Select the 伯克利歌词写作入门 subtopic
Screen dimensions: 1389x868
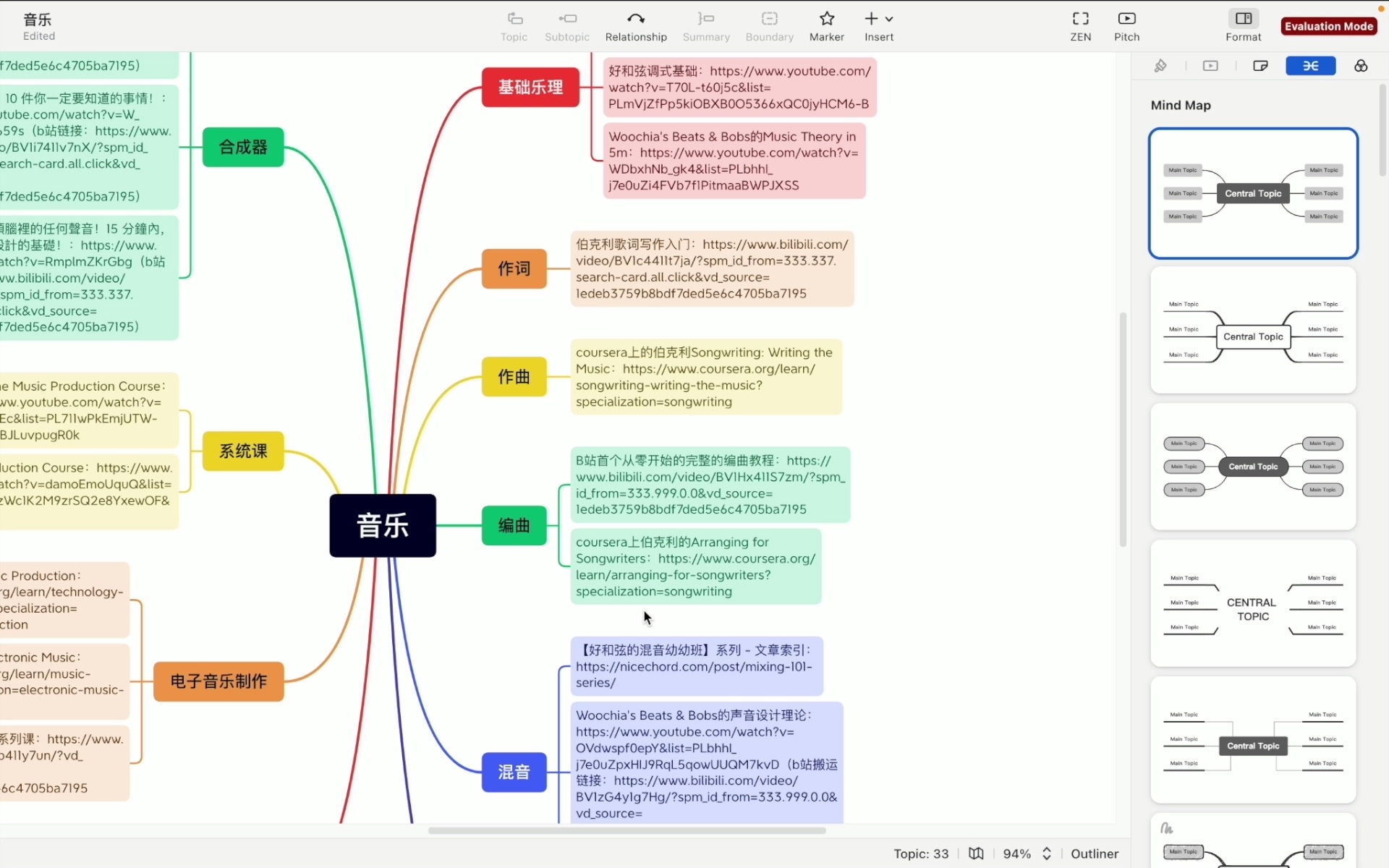pos(712,269)
